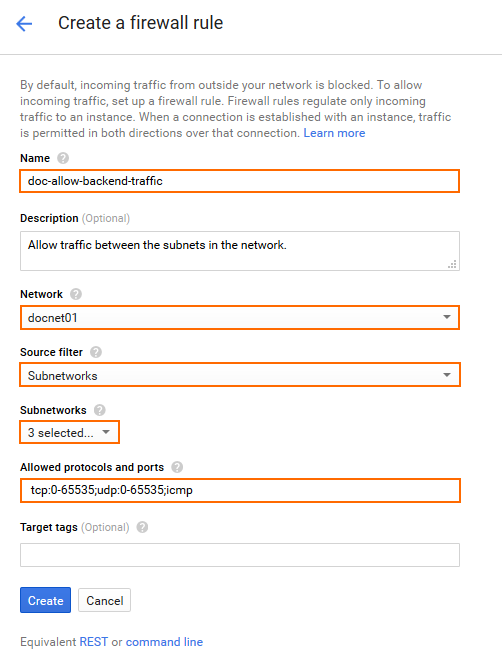Focus the empty Target tags field

tap(240, 555)
